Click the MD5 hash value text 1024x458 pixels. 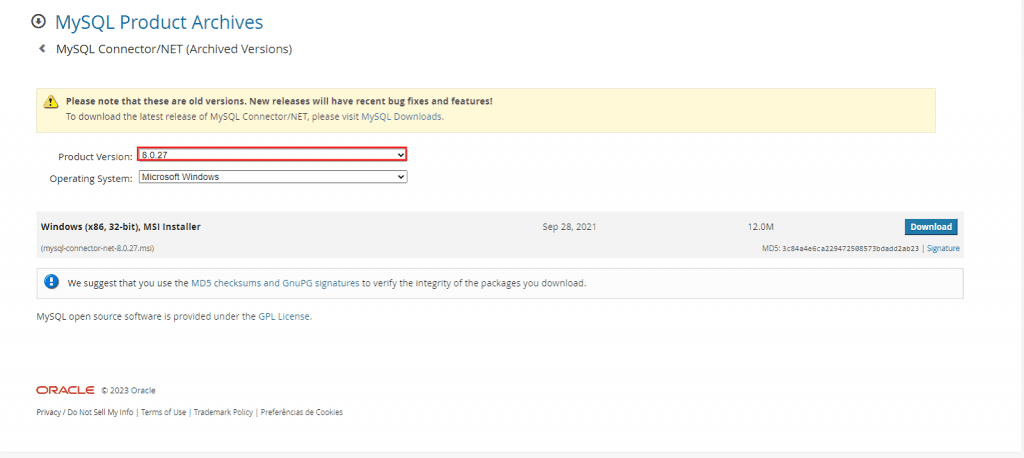coord(850,248)
